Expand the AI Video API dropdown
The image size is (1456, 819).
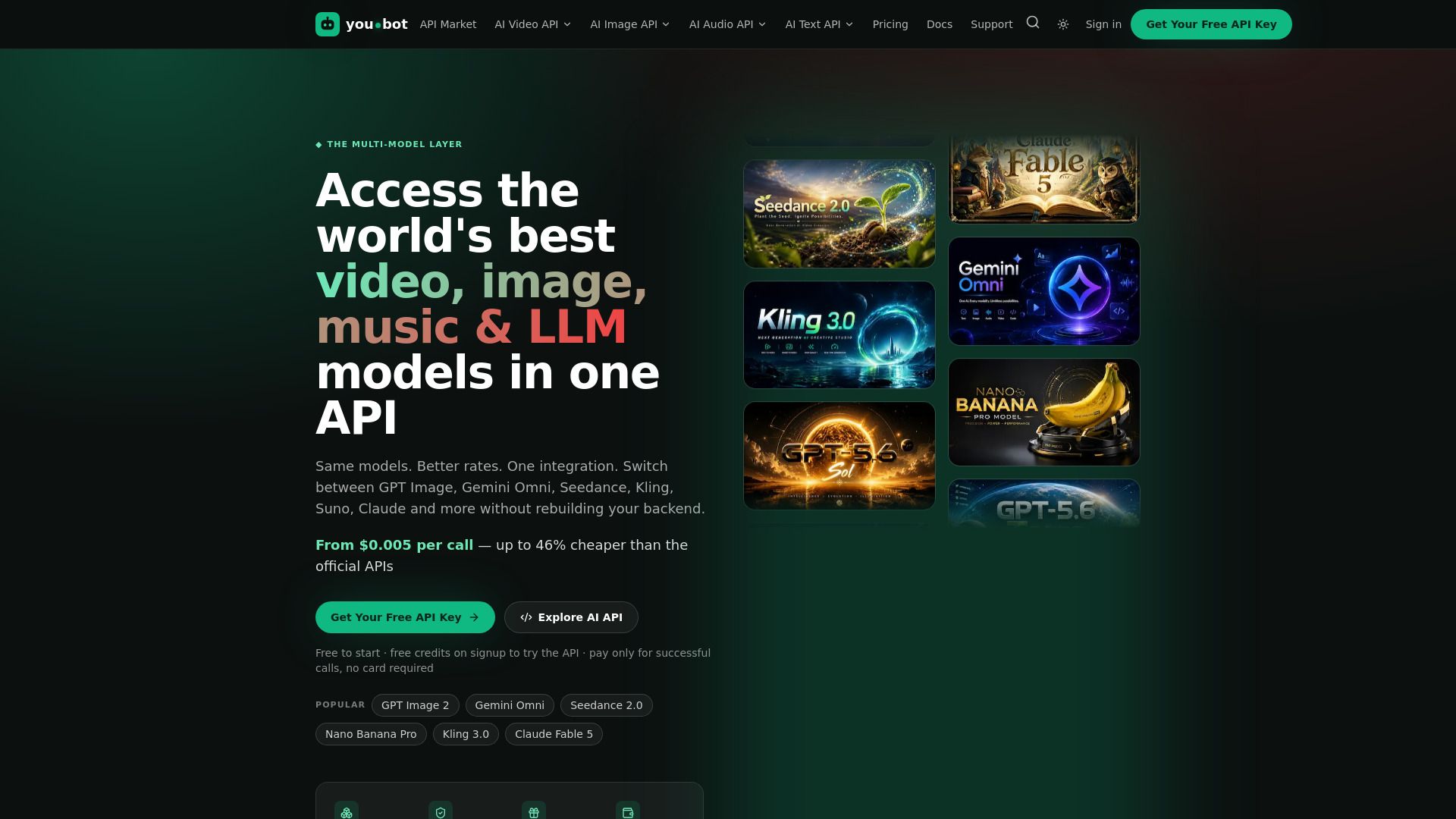pos(533,24)
